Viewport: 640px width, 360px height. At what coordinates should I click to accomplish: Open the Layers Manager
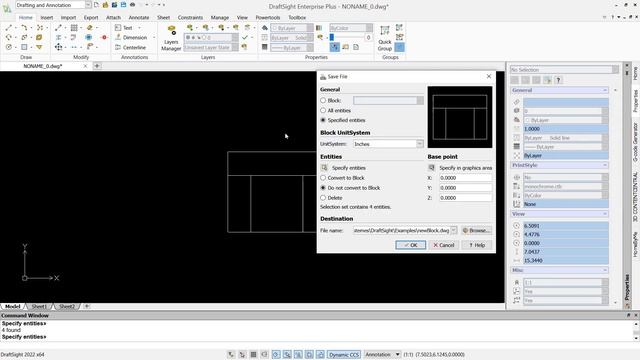pyautogui.click(x=171, y=38)
